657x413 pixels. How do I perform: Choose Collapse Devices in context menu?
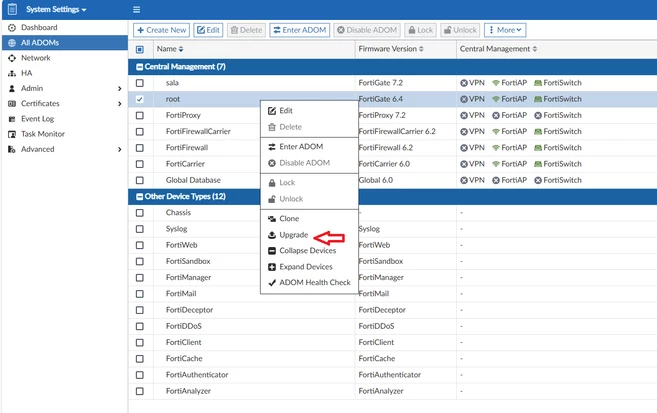point(308,250)
